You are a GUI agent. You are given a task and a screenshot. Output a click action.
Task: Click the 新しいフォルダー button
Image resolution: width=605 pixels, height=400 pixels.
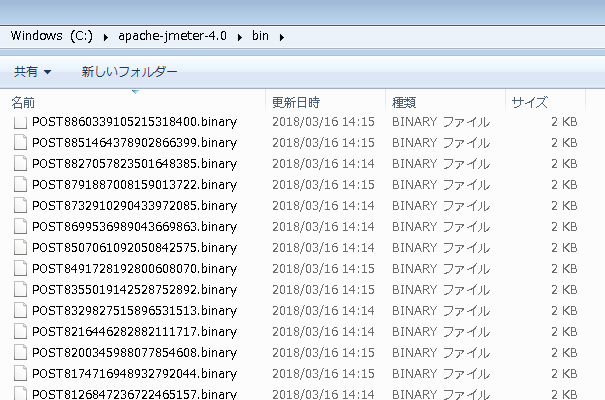[x=129, y=72]
